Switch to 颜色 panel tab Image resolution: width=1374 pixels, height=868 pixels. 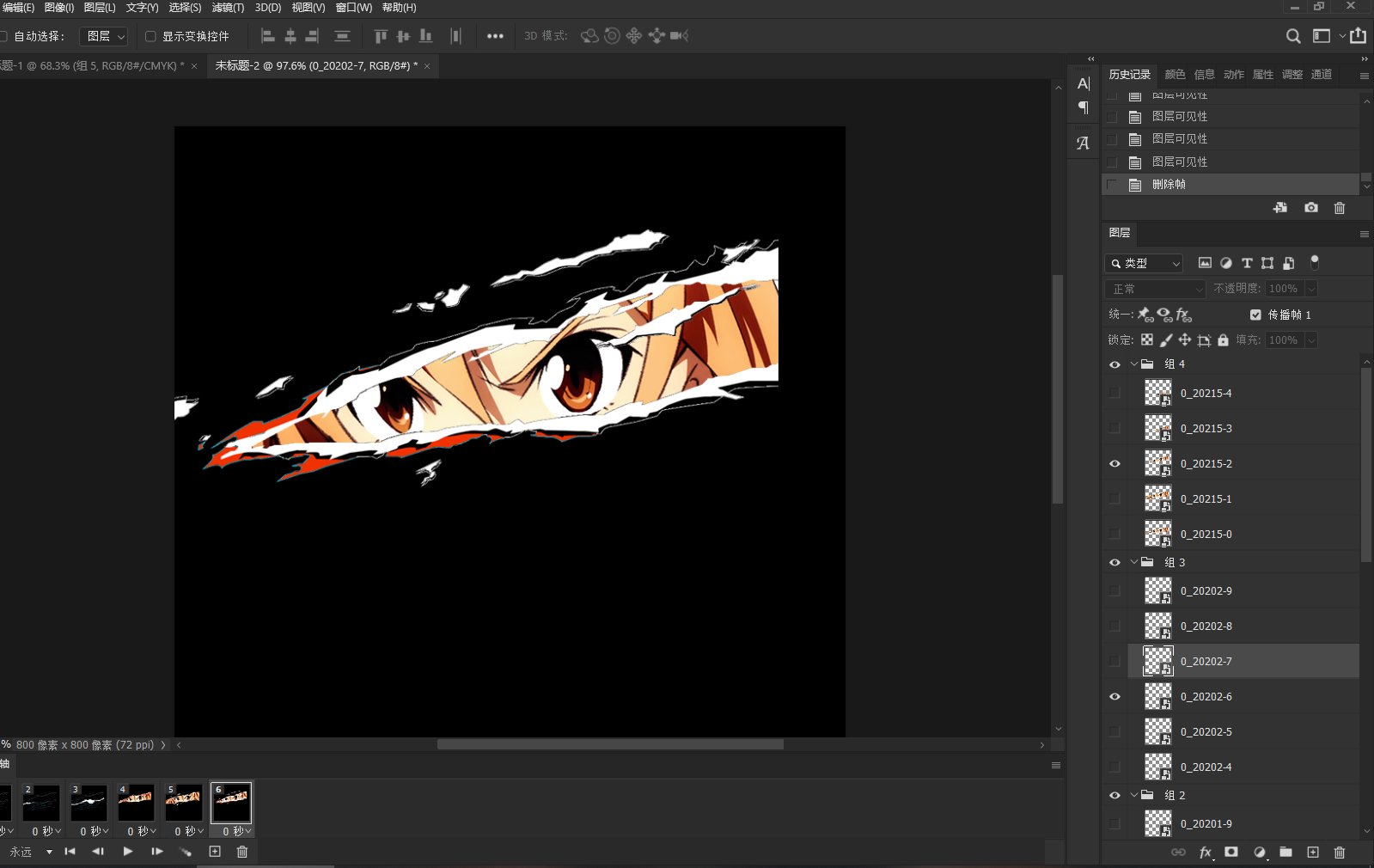click(x=1175, y=75)
